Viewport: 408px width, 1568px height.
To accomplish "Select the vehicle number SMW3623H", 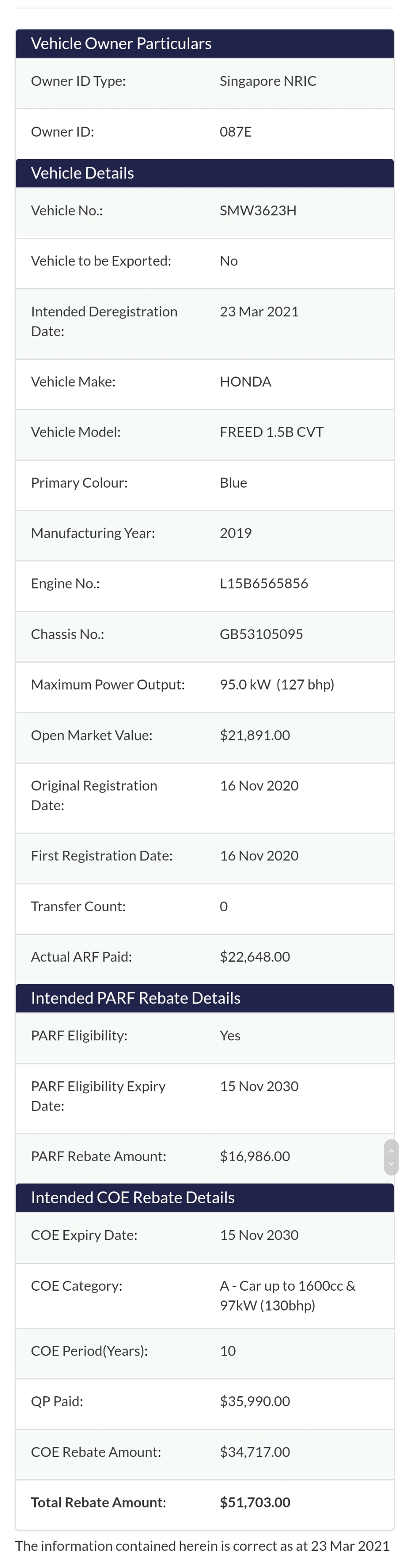I will pyautogui.click(x=257, y=211).
